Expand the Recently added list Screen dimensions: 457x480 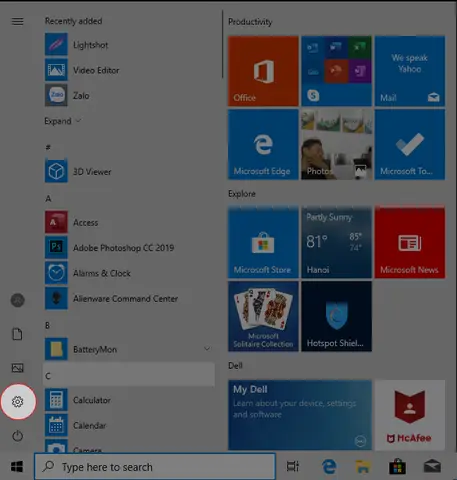click(x=63, y=121)
